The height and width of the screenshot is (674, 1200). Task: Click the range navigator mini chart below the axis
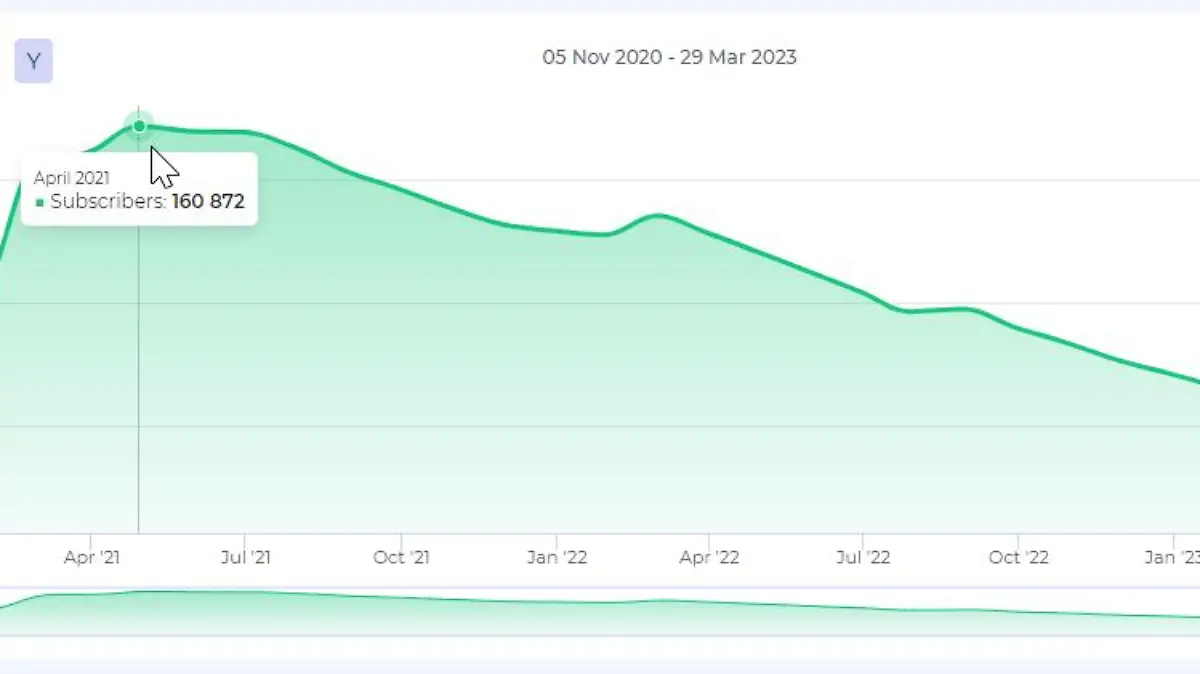[x=600, y=610]
